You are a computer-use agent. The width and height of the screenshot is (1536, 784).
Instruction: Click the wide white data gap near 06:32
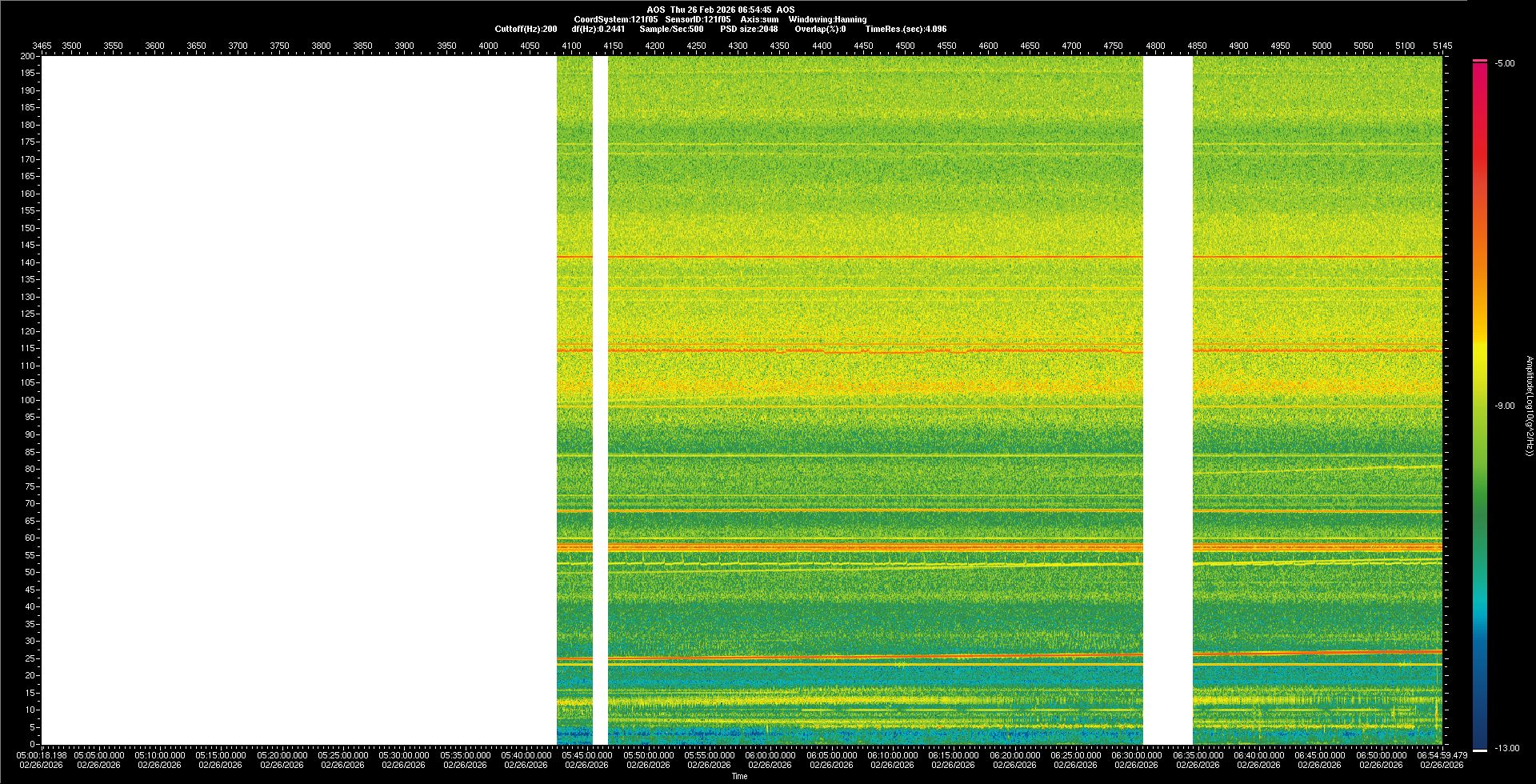pos(1167,400)
